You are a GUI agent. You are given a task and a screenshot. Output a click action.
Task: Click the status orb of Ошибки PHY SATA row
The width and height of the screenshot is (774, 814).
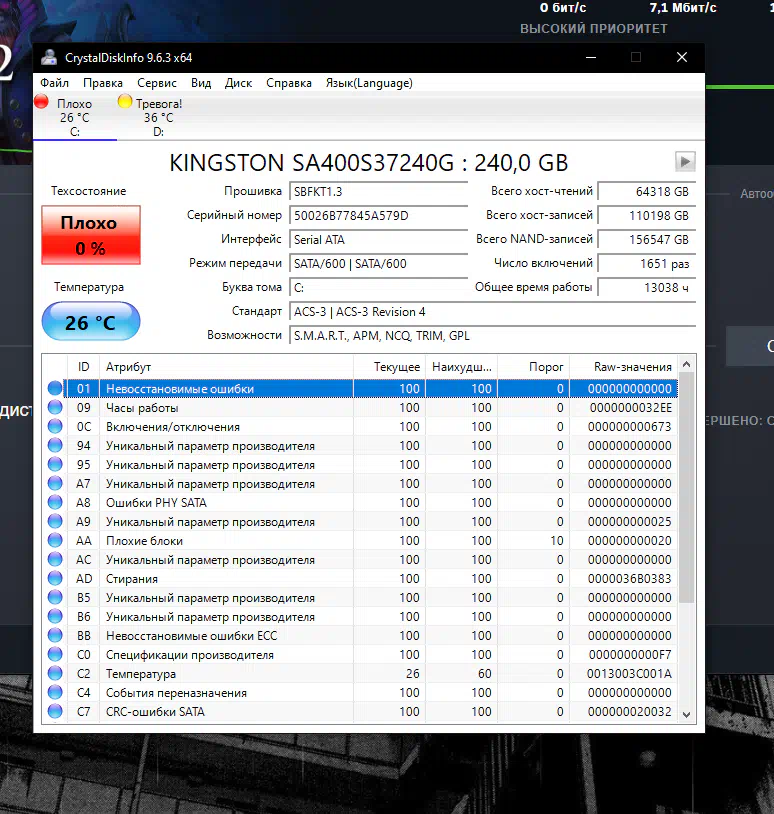click(x=55, y=502)
